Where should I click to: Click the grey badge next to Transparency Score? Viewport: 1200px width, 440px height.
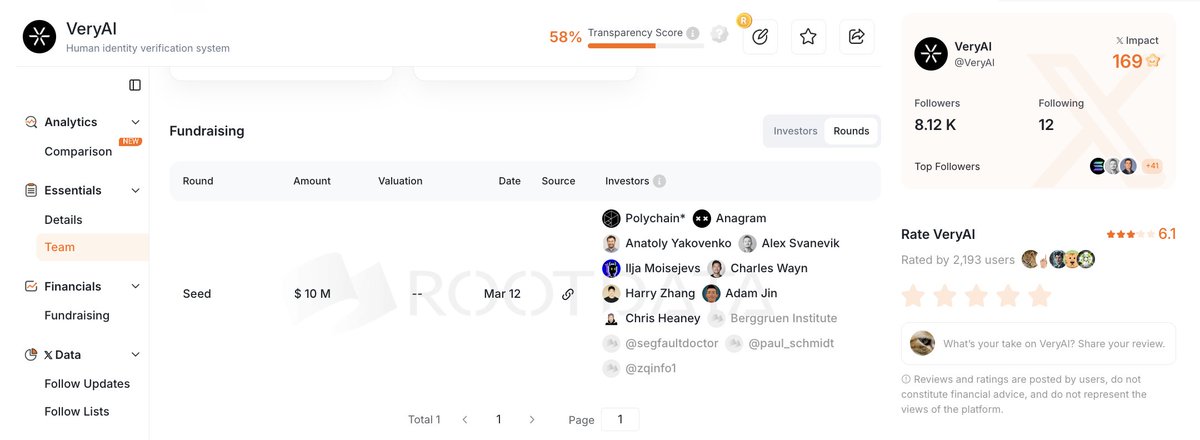(x=719, y=34)
